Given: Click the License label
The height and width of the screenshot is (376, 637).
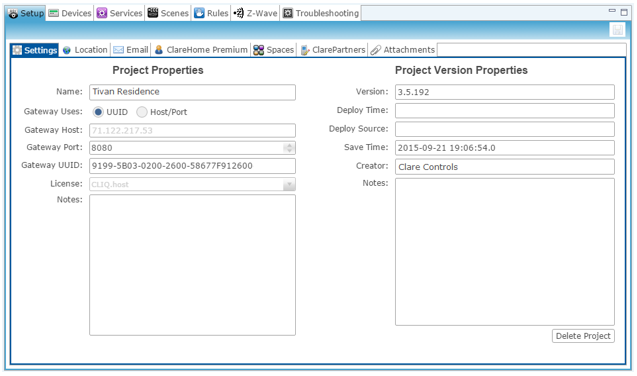Looking at the screenshot, I should coord(66,184).
